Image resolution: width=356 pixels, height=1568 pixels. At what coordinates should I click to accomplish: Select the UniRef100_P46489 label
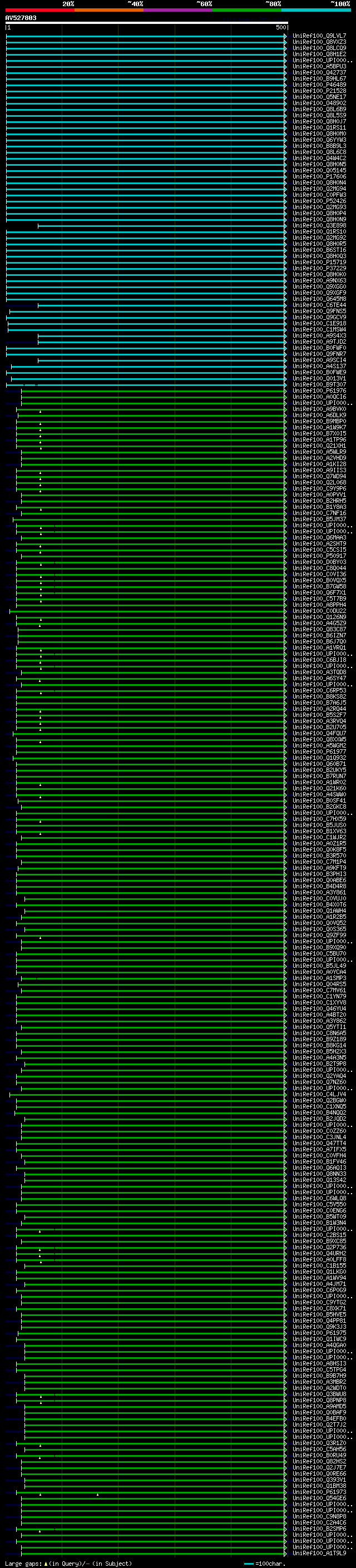319,85
